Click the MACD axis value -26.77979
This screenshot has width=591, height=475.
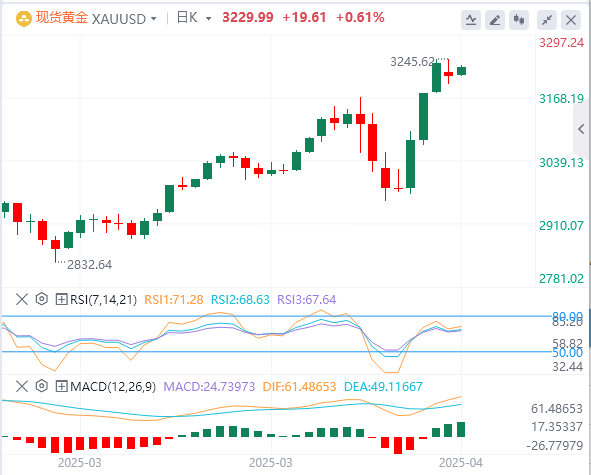[556, 446]
